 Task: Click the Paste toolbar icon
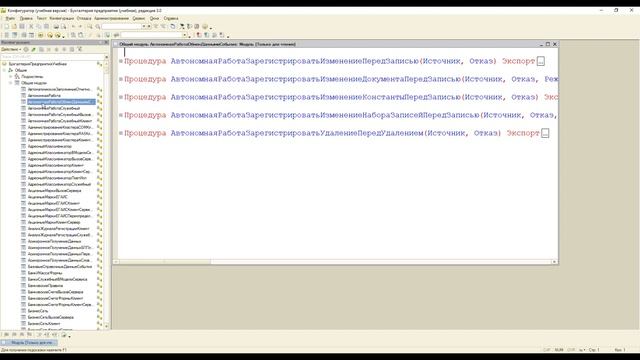point(47,27)
